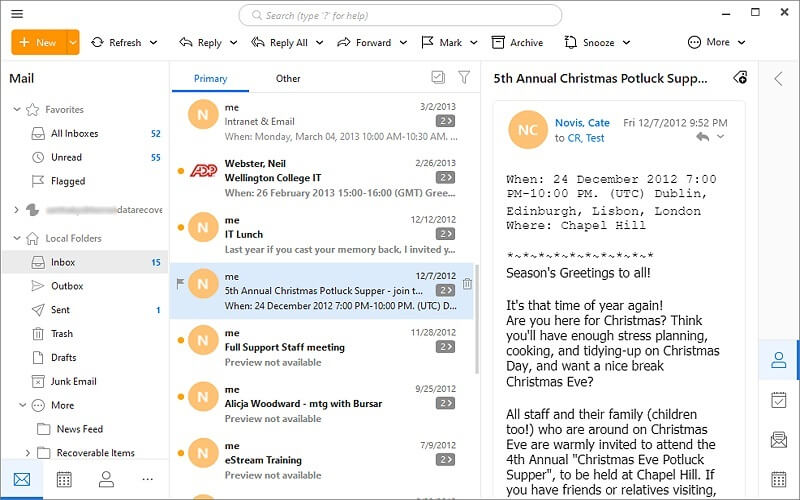Expand the Reply All dropdown arrow
Image resolution: width=800 pixels, height=500 pixels.
(319, 43)
